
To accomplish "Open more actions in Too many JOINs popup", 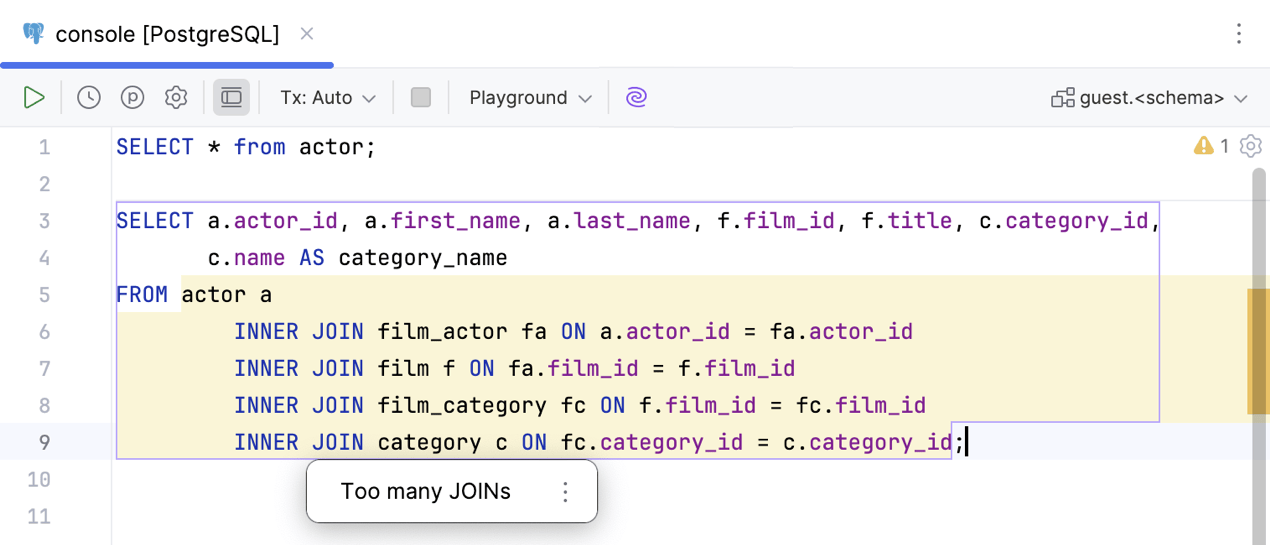I will (x=565, y=492).
